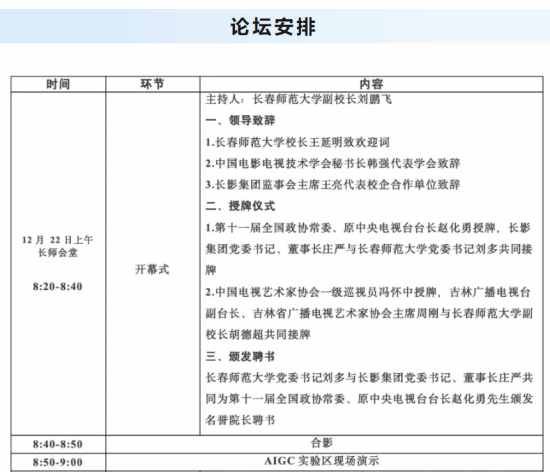This screenshot has height=472, width=550.
Task: Select the time cell 8:50-9:00
Action: point(58,462)
